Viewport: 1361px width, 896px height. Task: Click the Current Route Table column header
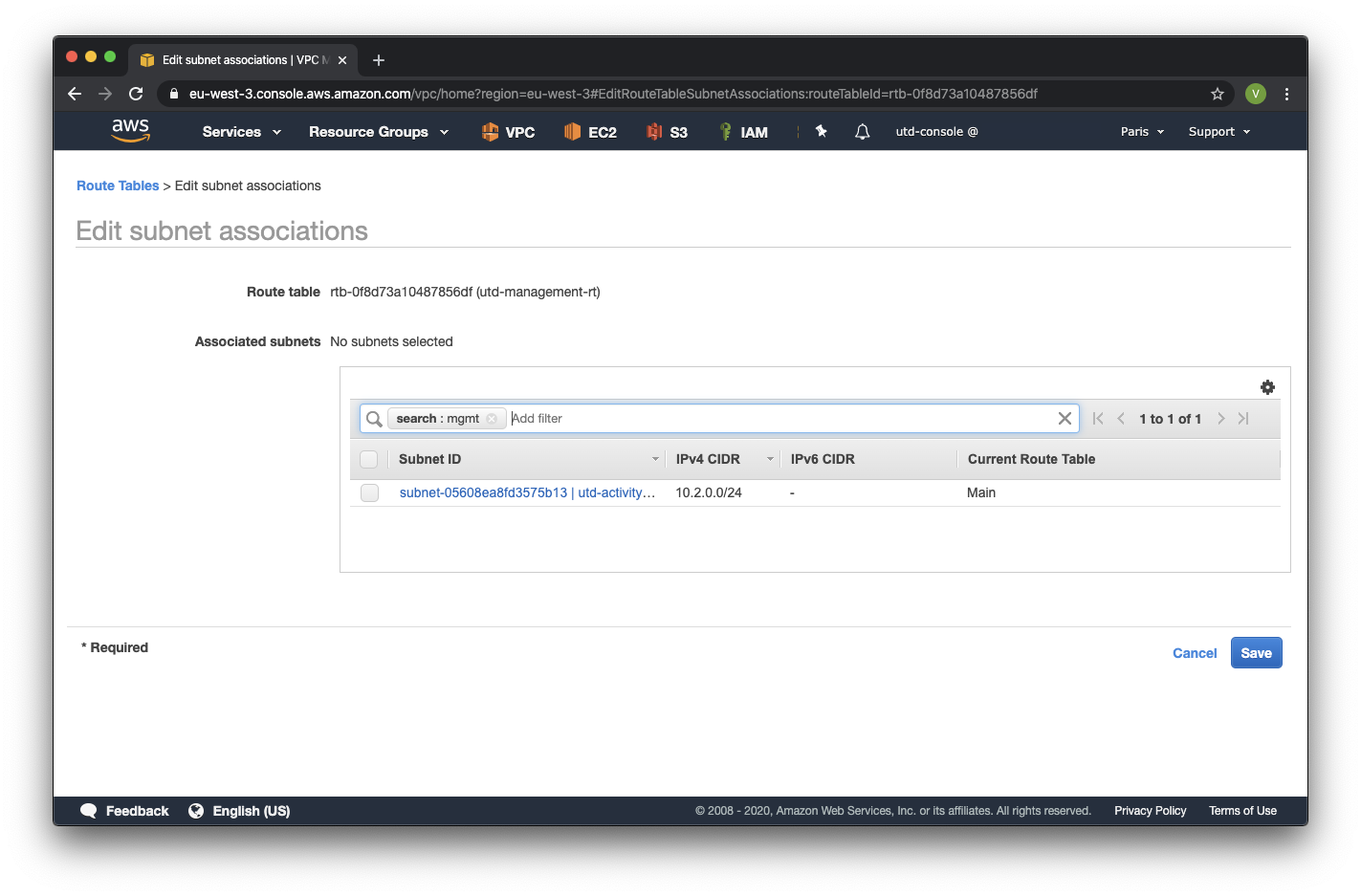(1031, 459)
